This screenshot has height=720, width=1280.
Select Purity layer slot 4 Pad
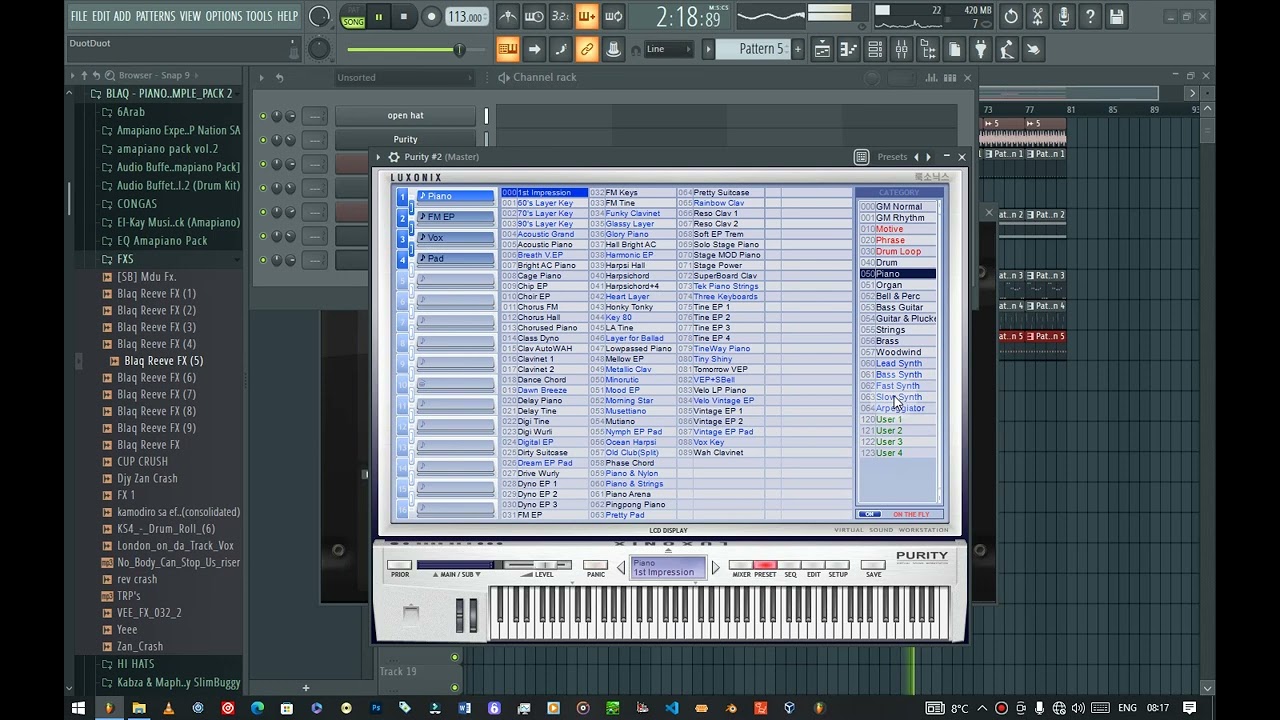pos(455,259)
